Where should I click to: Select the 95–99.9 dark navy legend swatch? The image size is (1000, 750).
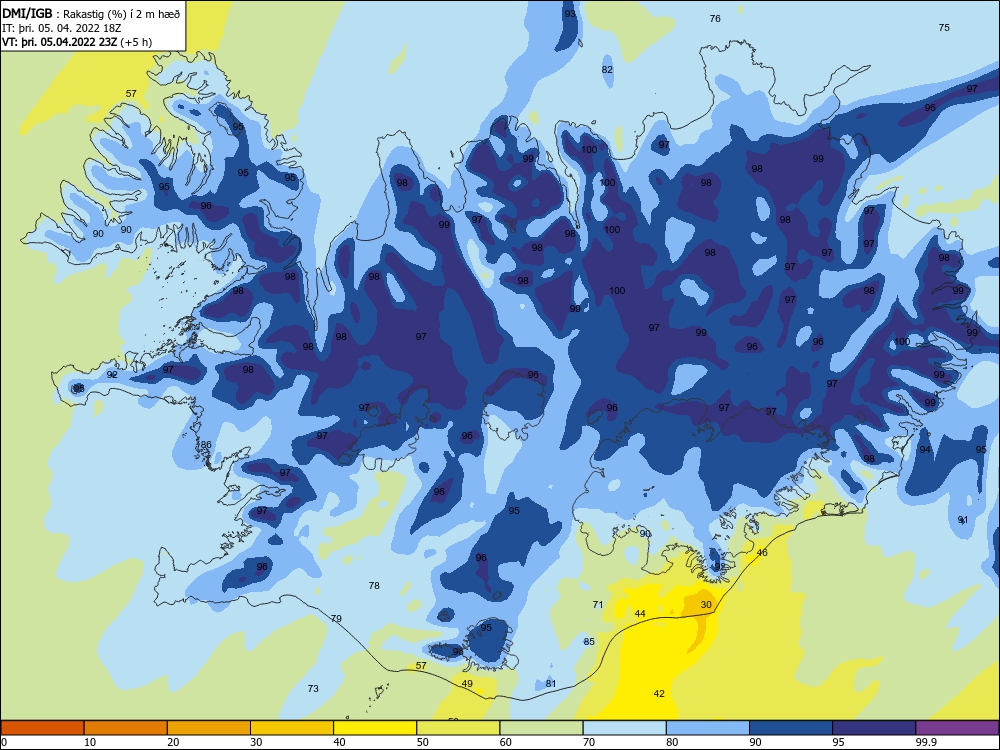[x=874, y=728]
